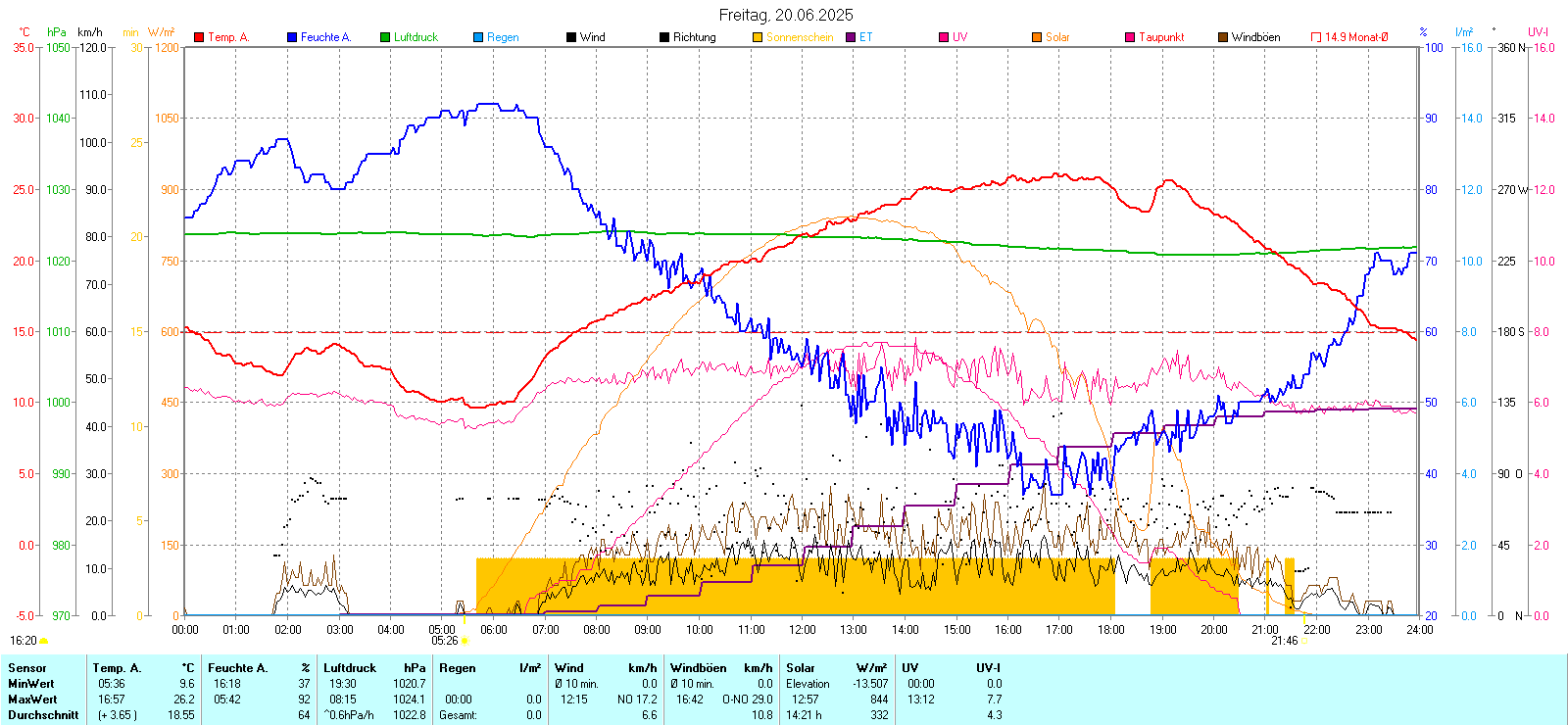Toggle the black Richtung legend box
This screenshot has width=1568, height=725.
click(x=664, y=37)
